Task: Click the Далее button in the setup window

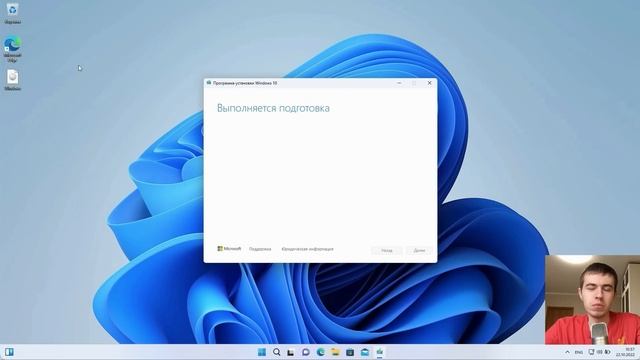Action: pyautogui.click(x=419, y=250)
